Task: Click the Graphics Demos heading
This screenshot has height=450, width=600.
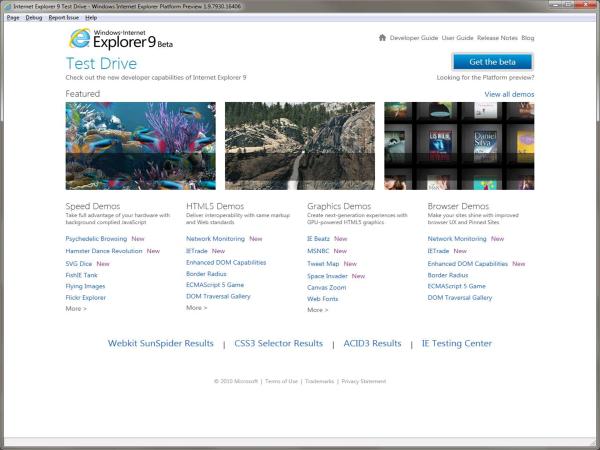Action: coord(339,206)
